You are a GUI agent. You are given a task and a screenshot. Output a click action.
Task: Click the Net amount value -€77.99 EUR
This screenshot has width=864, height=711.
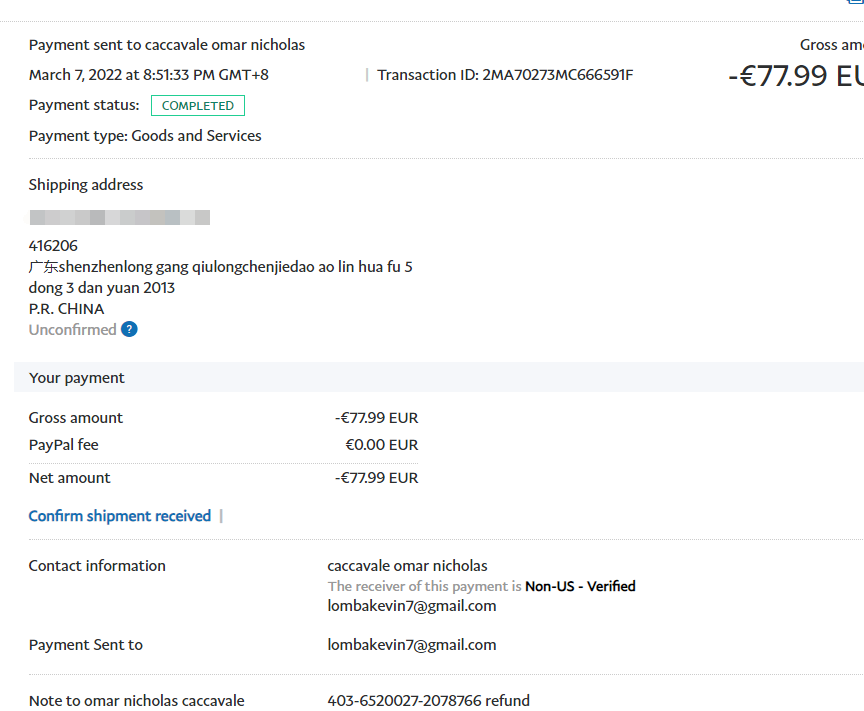(376, 478)
